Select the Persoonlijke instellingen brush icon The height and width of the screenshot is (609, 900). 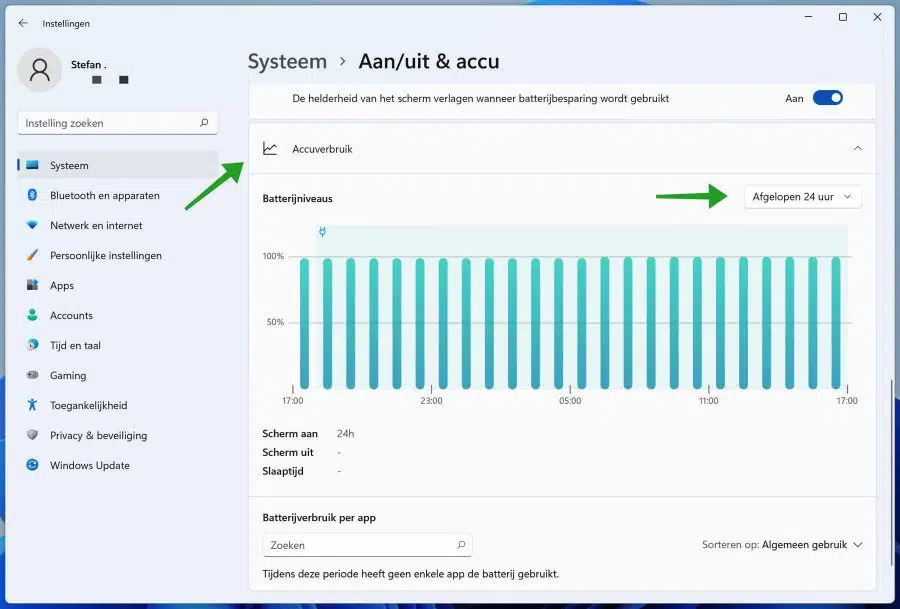tap(32, 255)
